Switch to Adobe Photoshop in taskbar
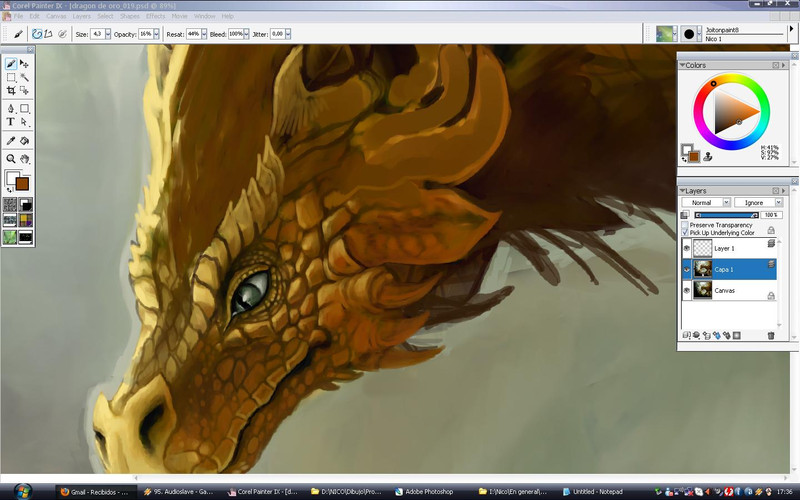 point(429,492)
